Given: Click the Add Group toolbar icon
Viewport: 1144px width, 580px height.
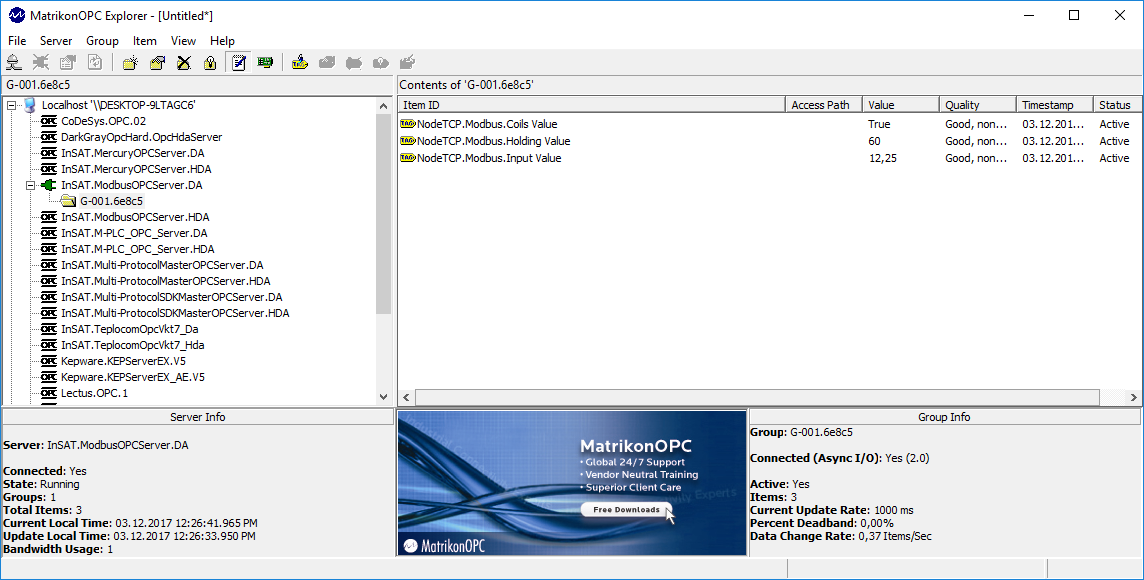Looking at the screenshot, I should [x=130, y=63].
